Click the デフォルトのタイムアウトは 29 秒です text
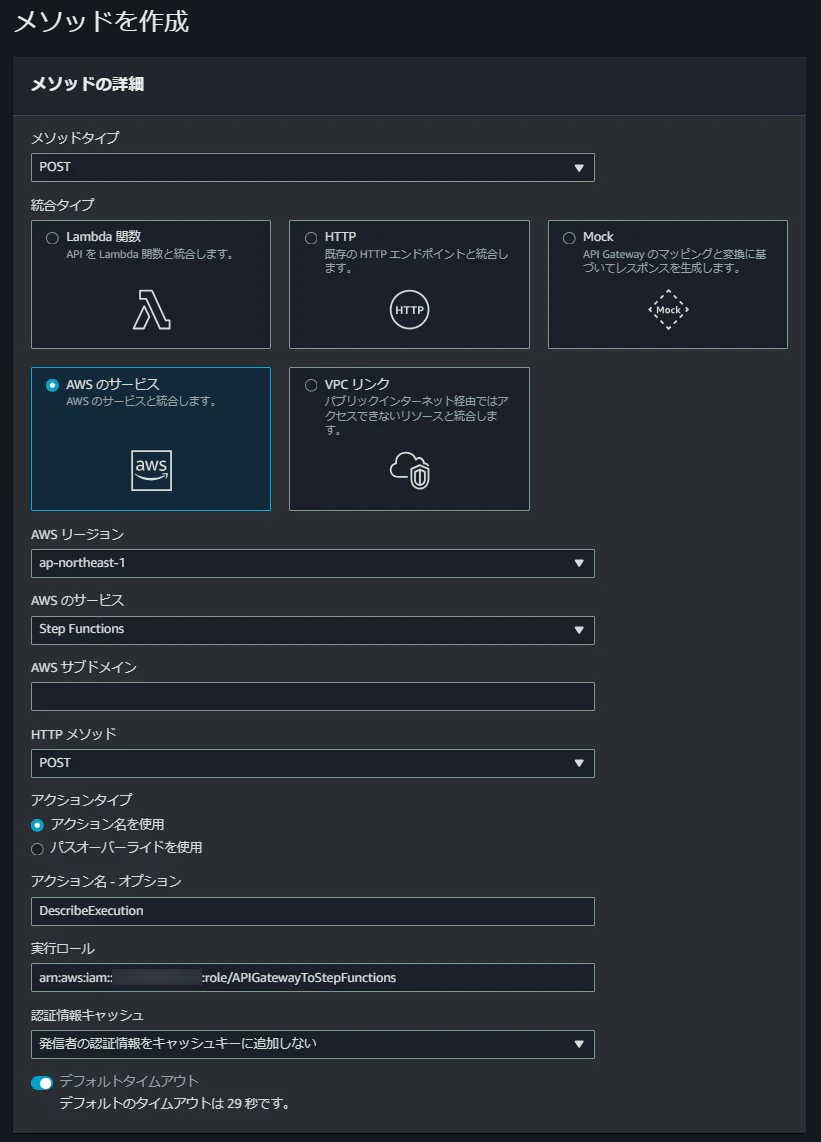 pyautogui.click(x=175, y=1103)
